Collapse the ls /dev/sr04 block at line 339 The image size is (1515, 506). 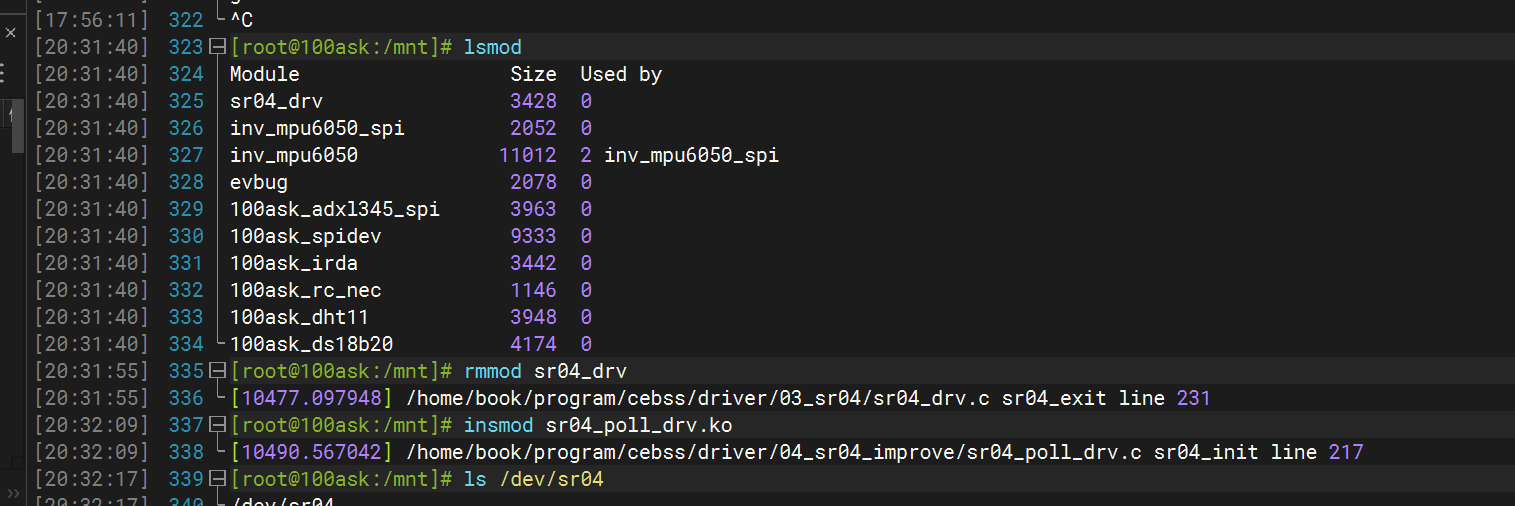(x=219, y=479)
